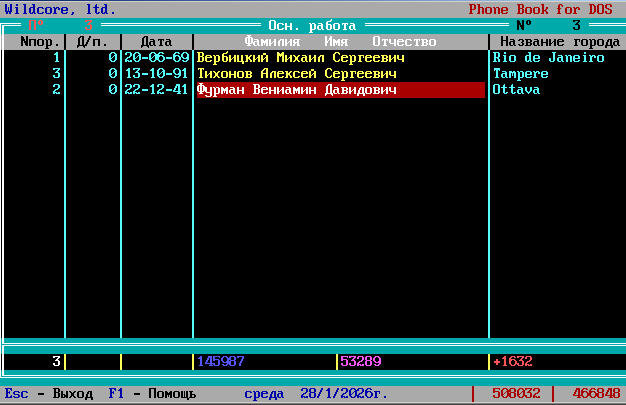Click phone number field 145987
The height and width of the screenshot is (405, 626).
point(221,361)
